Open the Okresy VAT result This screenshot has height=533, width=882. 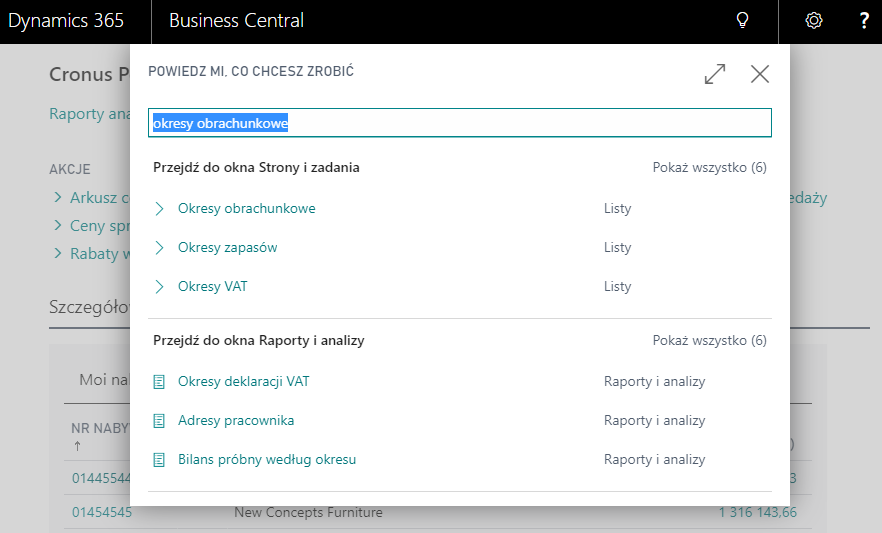point(213,287)
